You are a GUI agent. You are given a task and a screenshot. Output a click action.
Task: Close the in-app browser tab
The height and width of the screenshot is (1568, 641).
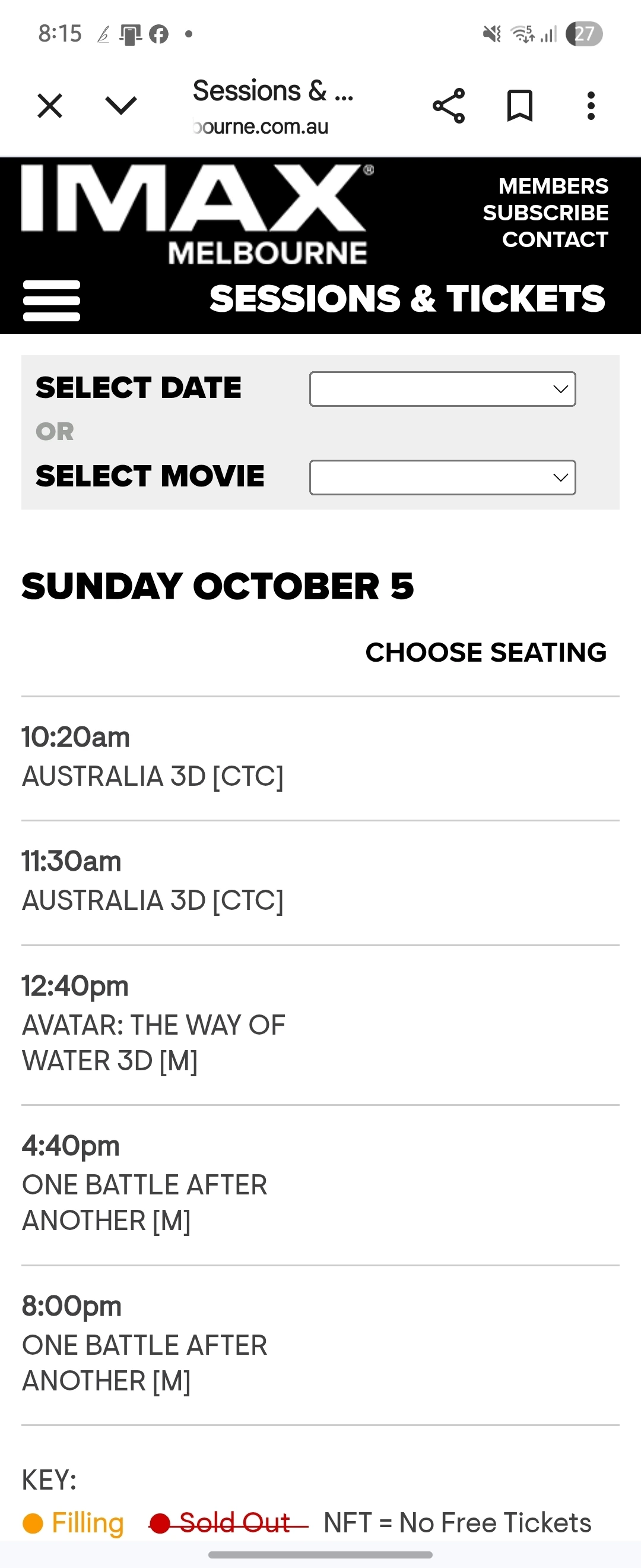(49, 106)
